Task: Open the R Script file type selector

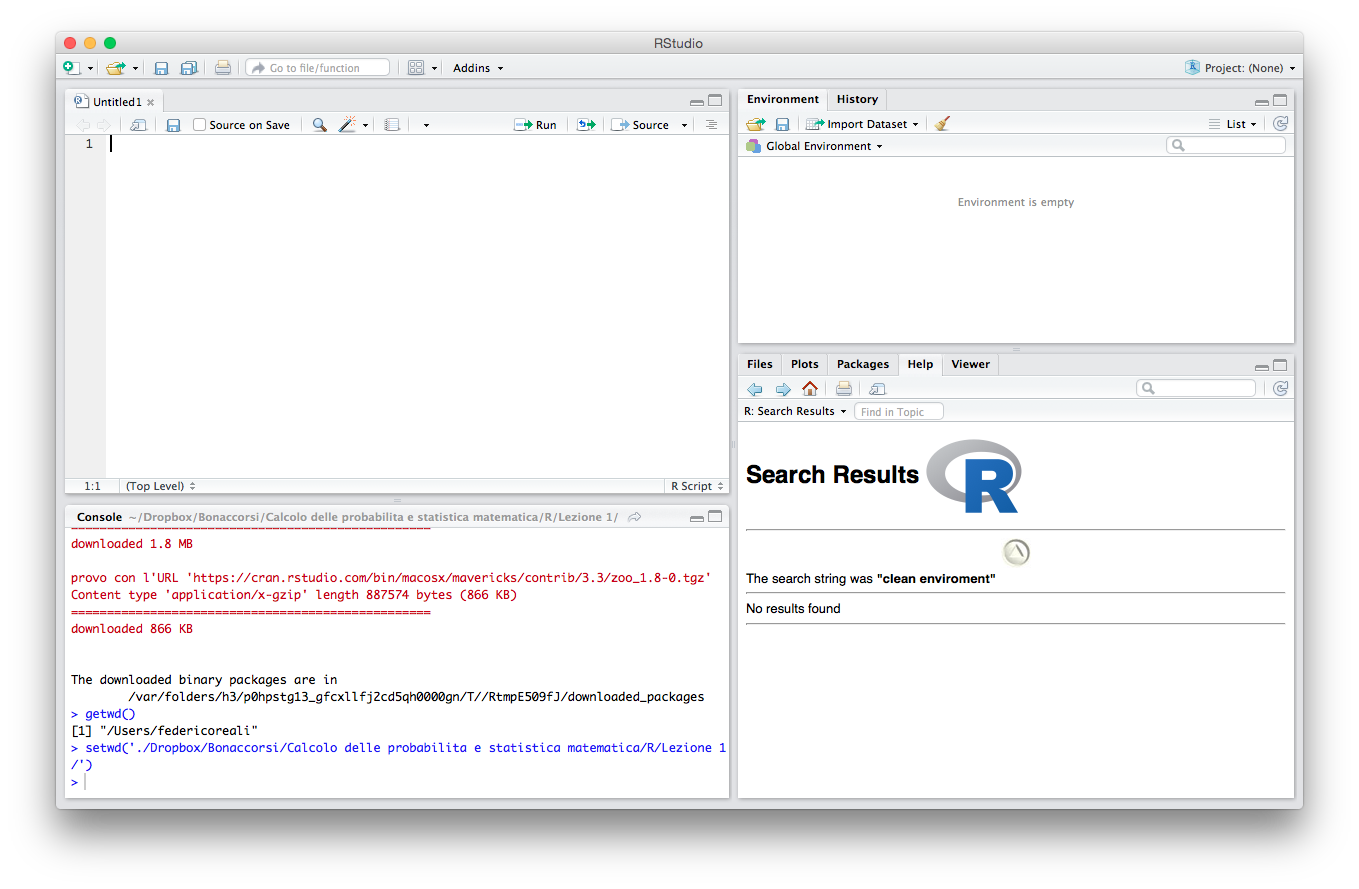Action: [x=697, y=486]
